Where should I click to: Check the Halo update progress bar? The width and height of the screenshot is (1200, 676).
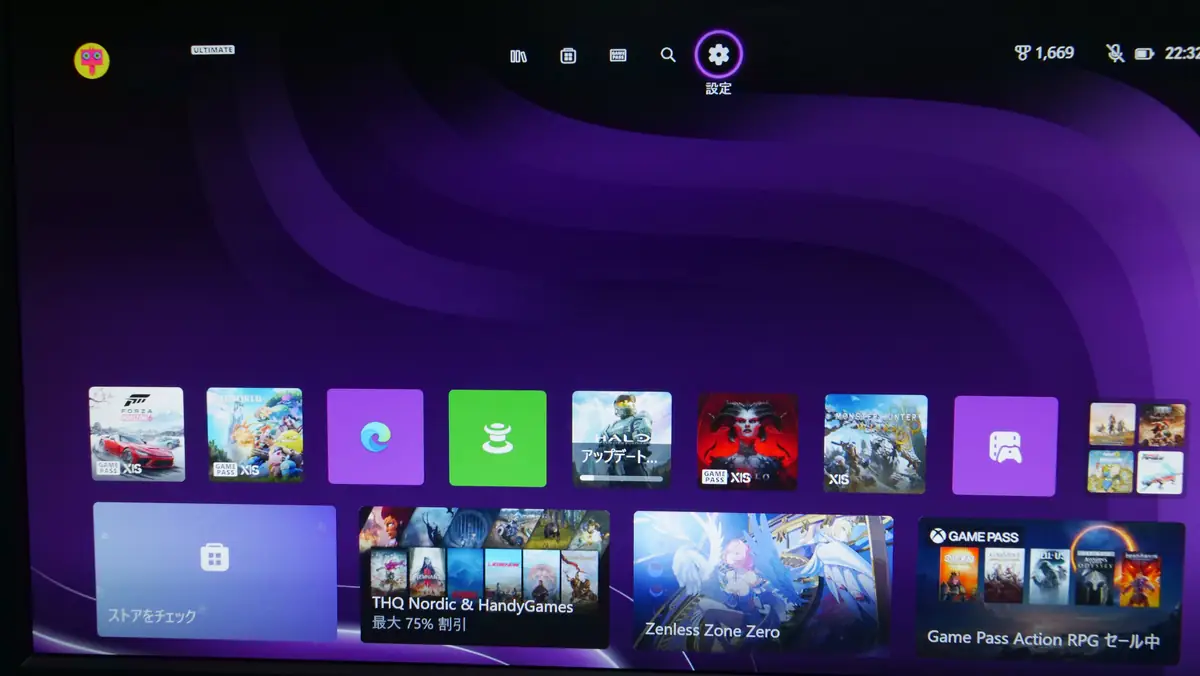tap(621, 478)
